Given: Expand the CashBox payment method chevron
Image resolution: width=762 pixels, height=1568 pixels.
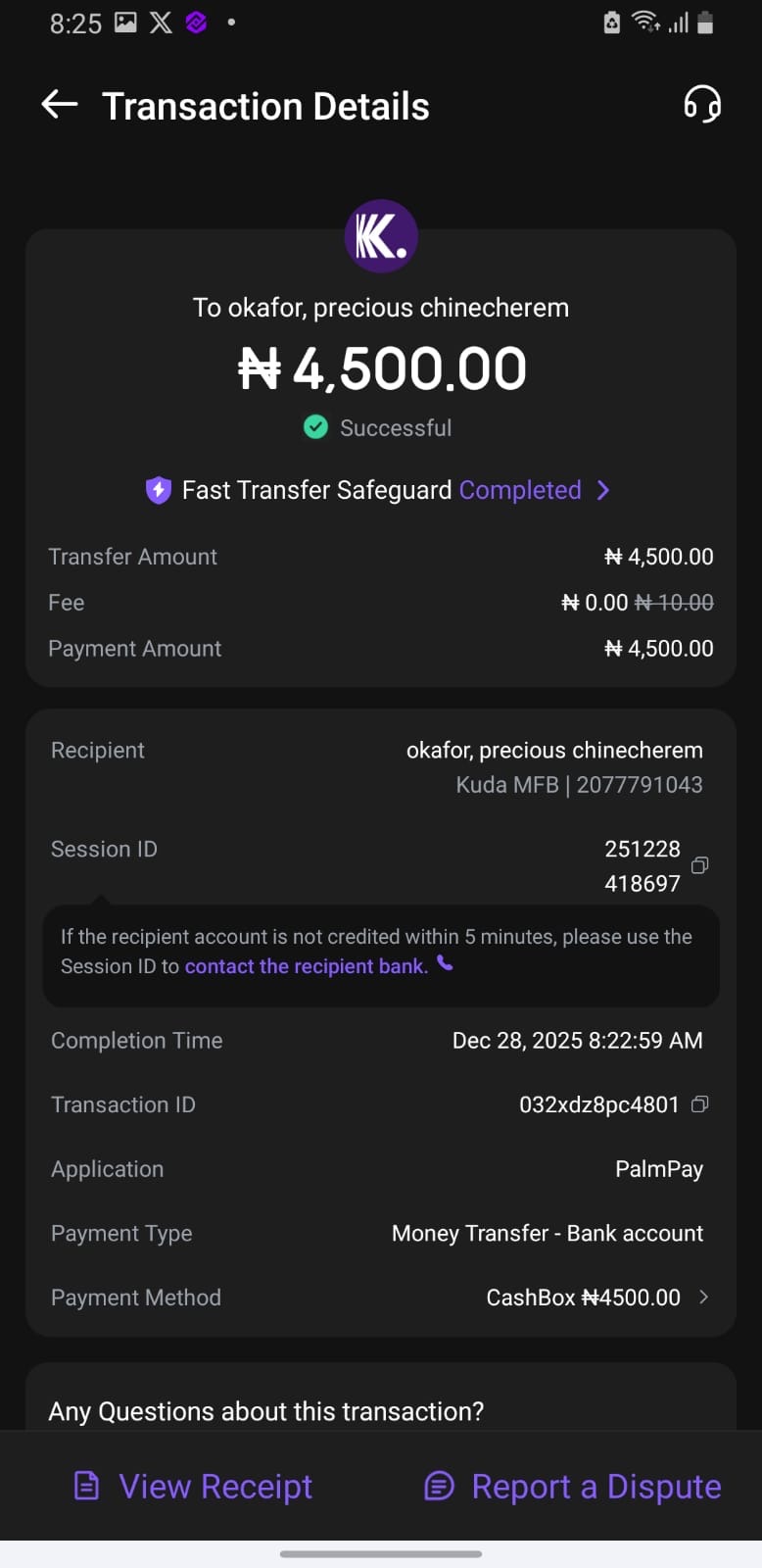Looking at the screenshot, I should click(703, 1298).
